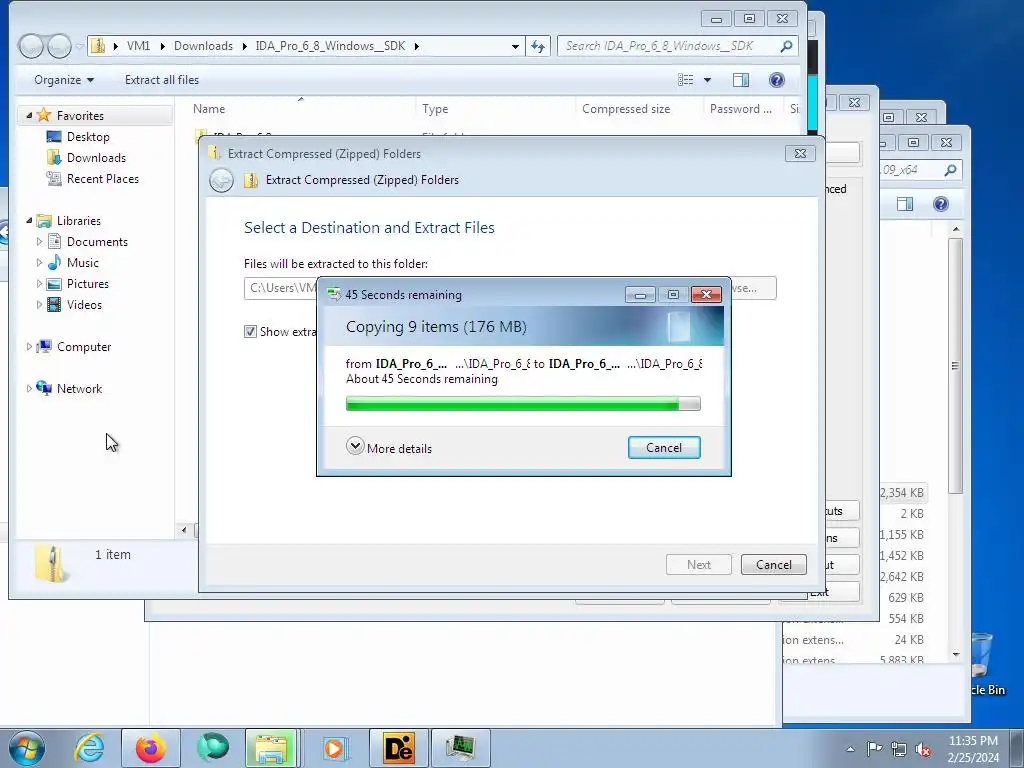1024x768 pixels.
Task: Click the Explorer back navigation button
Action: click(x=31, y=46)
